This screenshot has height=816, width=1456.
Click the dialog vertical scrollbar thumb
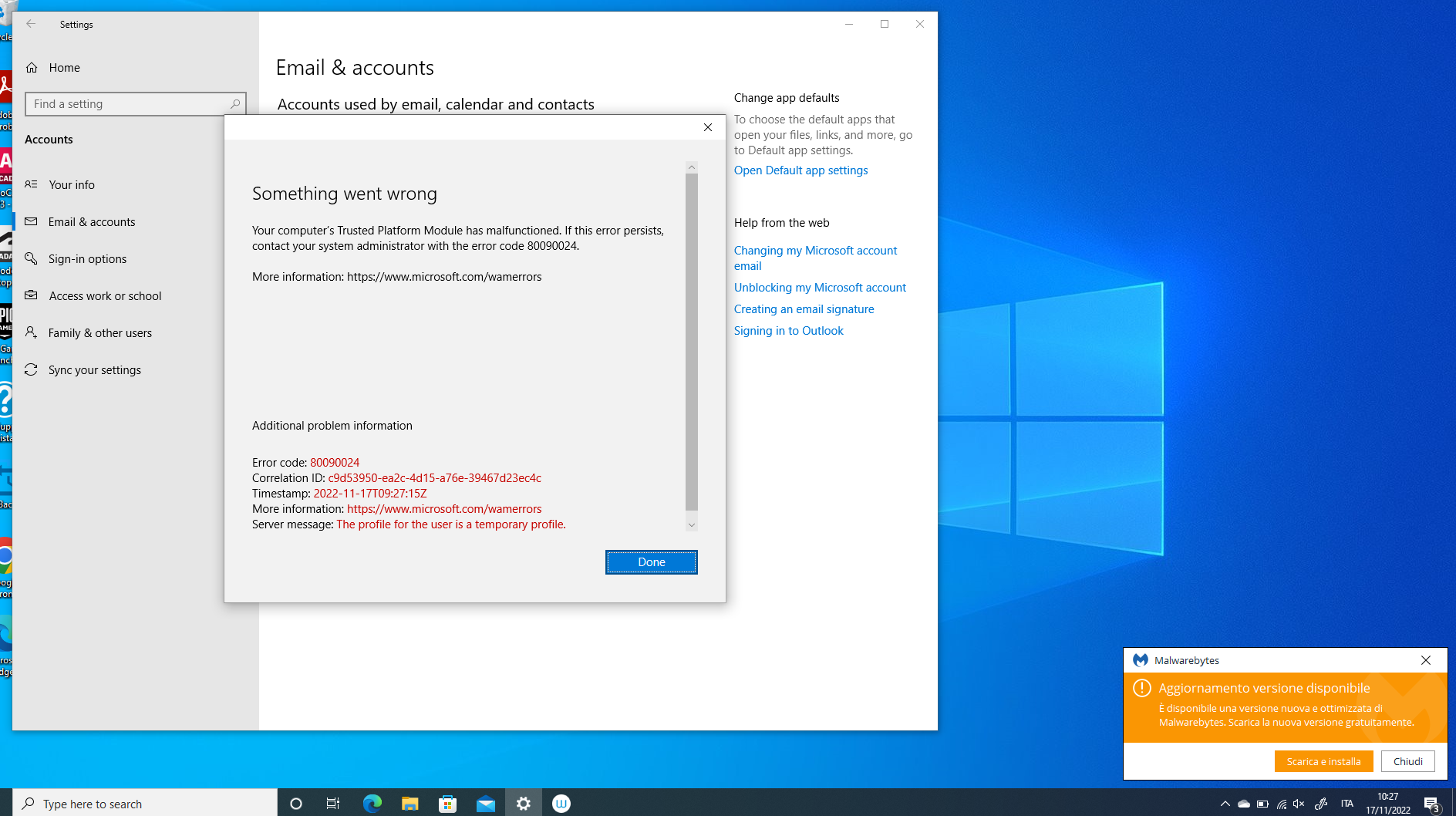(x=692, y=342)
